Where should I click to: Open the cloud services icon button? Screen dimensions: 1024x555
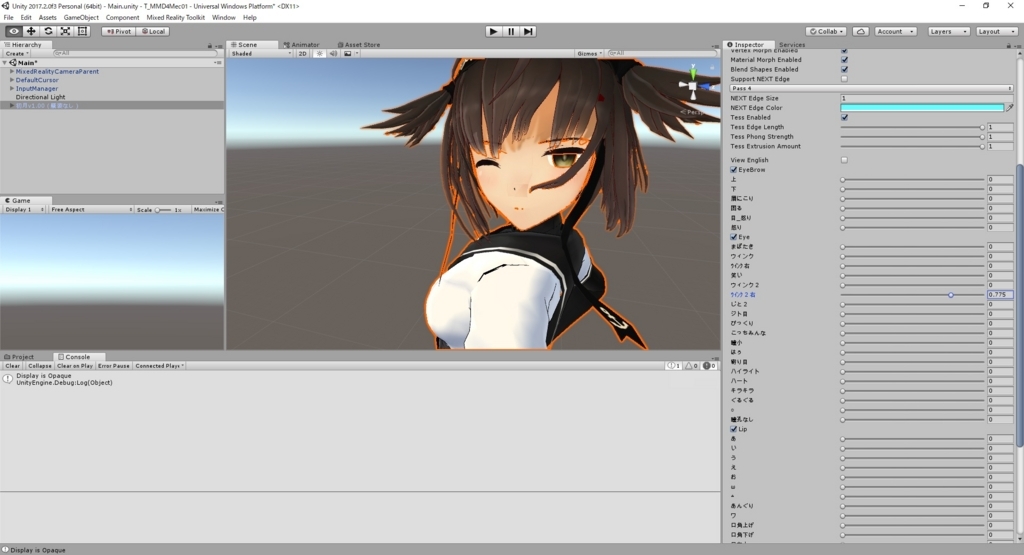(x=861, y=31)
